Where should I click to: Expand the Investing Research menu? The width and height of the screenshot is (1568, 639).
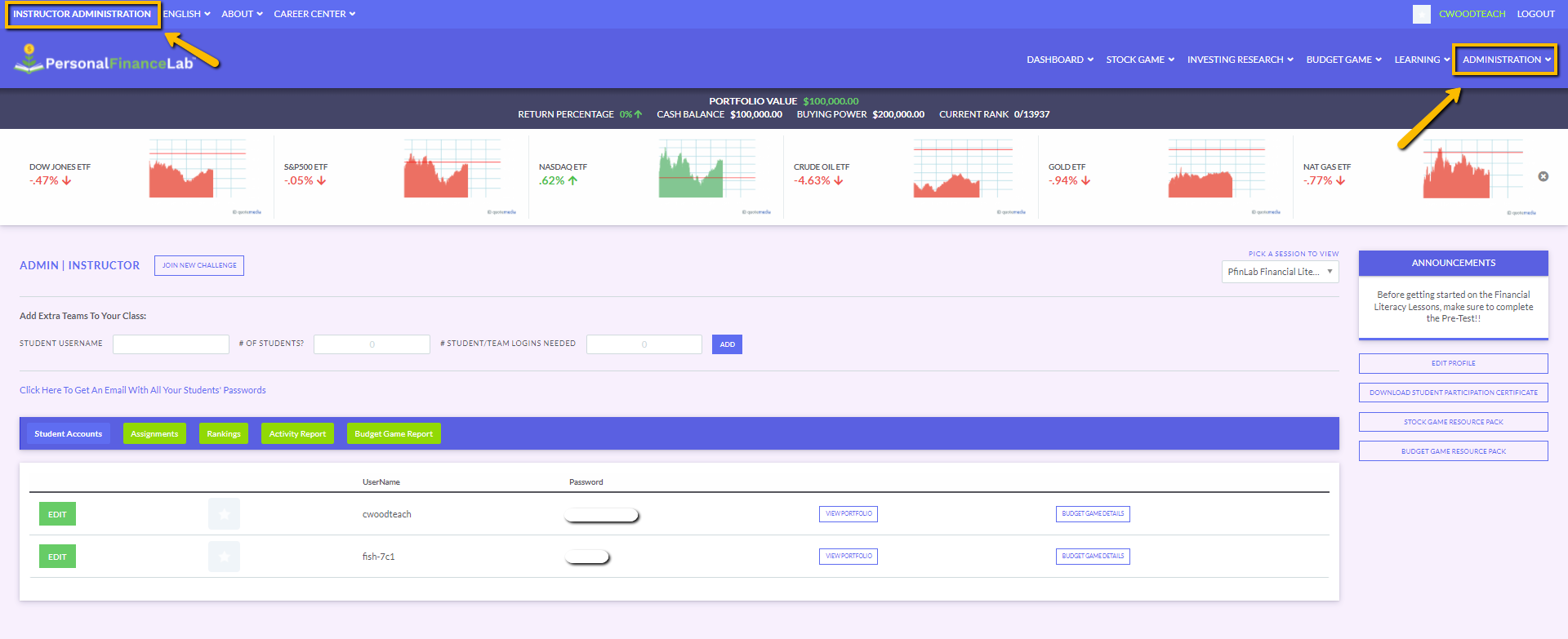coord(1241,60)
